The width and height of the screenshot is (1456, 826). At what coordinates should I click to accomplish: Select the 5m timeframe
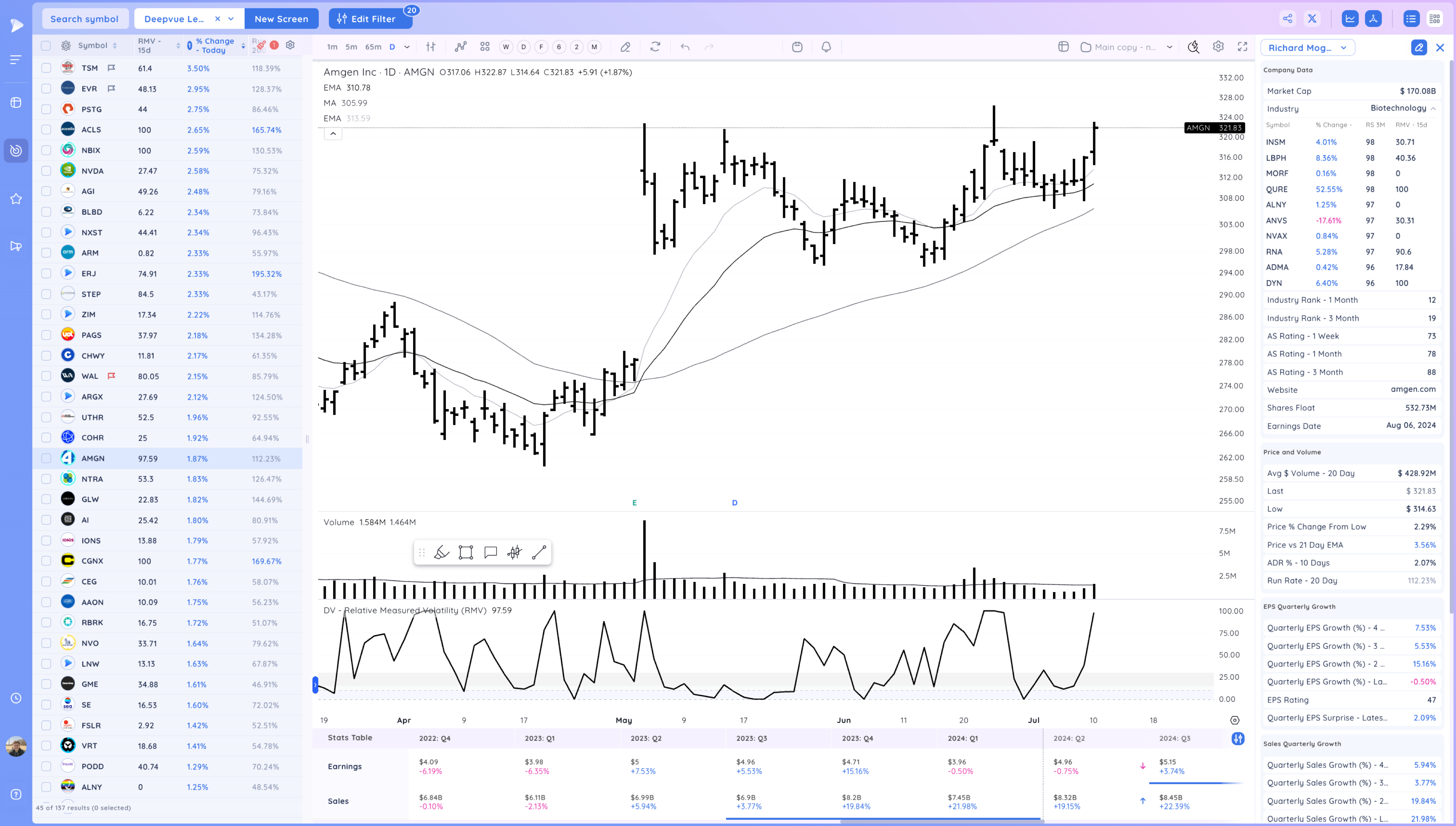pyautogui.click(x=351, y=47)
